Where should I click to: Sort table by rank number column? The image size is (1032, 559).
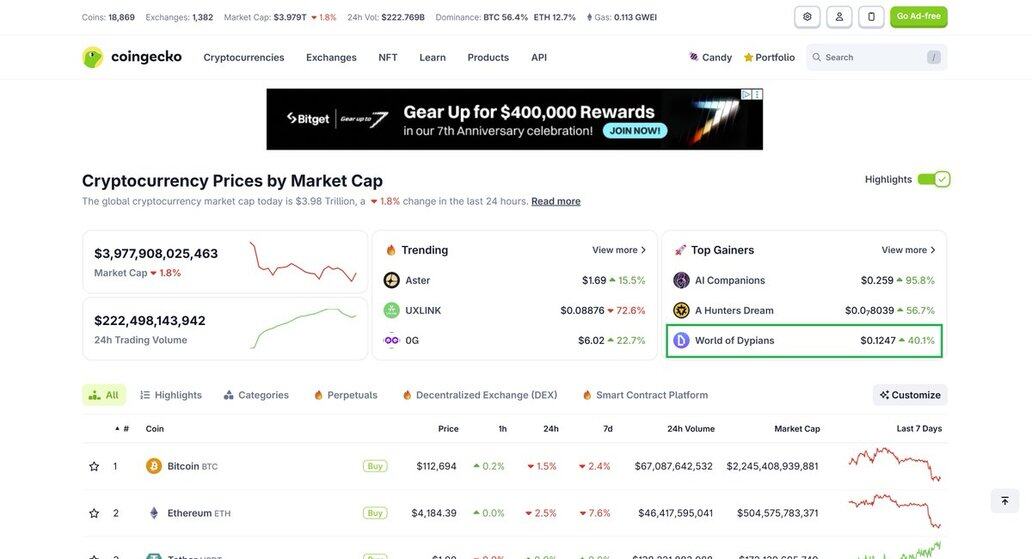pyautogui.click(x=122, y=429)
